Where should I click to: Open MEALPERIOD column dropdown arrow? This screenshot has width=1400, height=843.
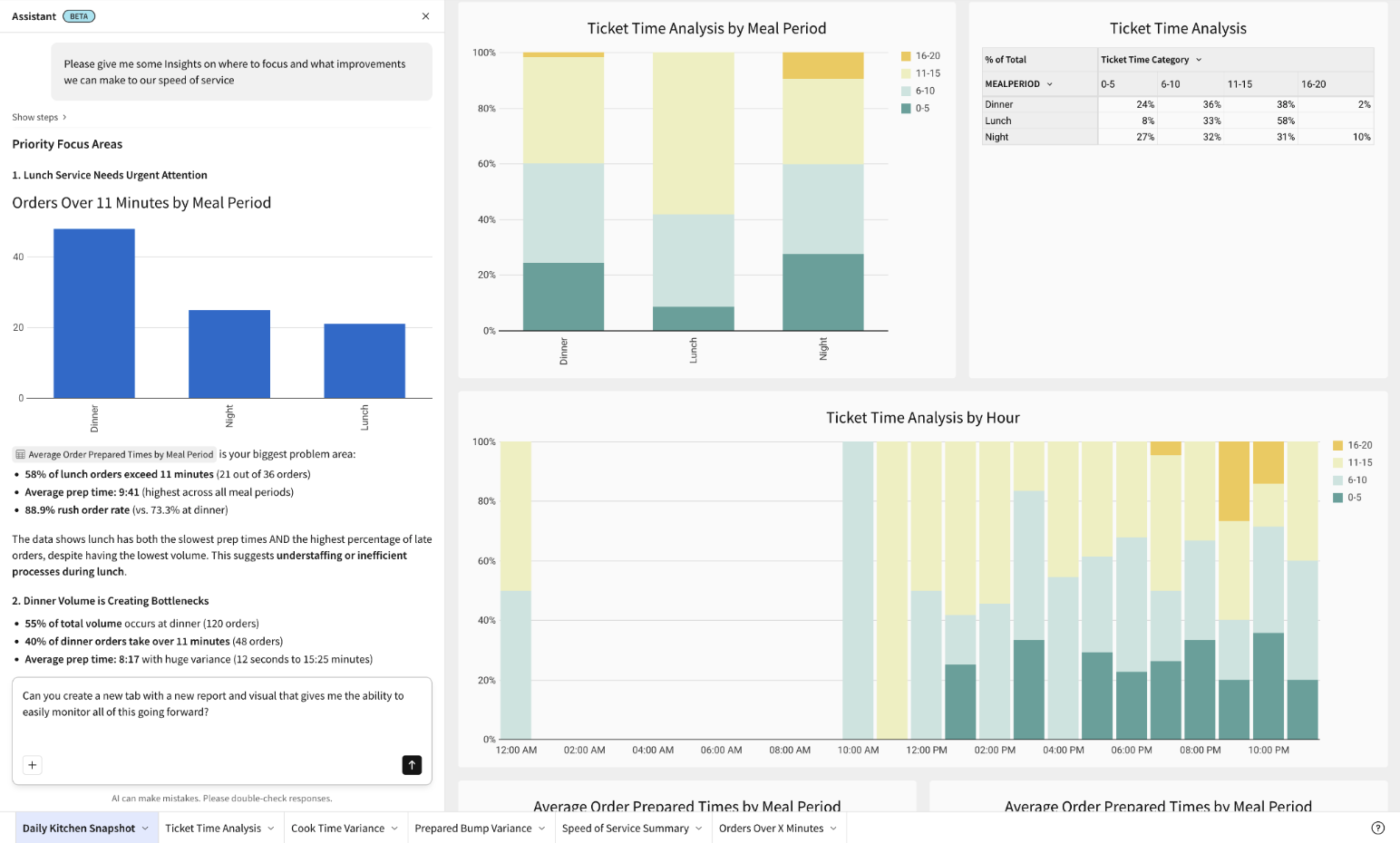1050,84
